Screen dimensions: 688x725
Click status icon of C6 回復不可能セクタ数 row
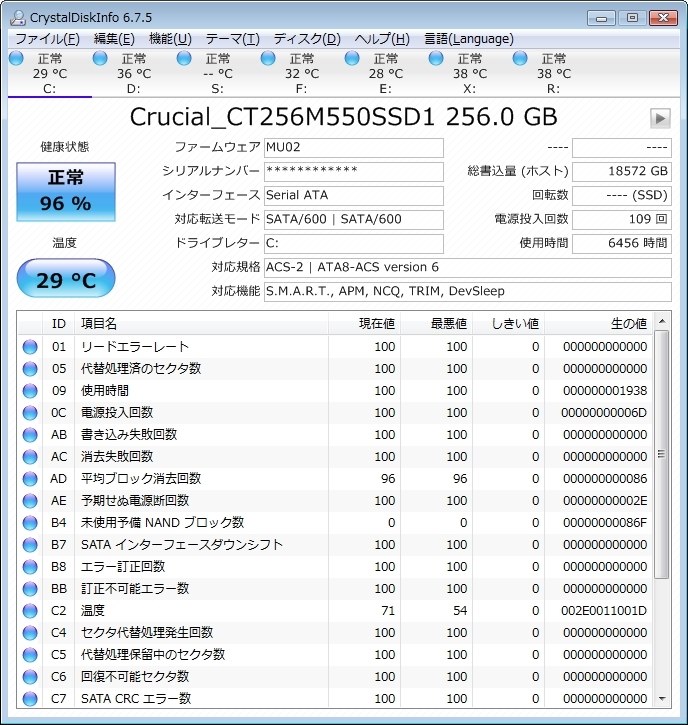click(30, 677)
